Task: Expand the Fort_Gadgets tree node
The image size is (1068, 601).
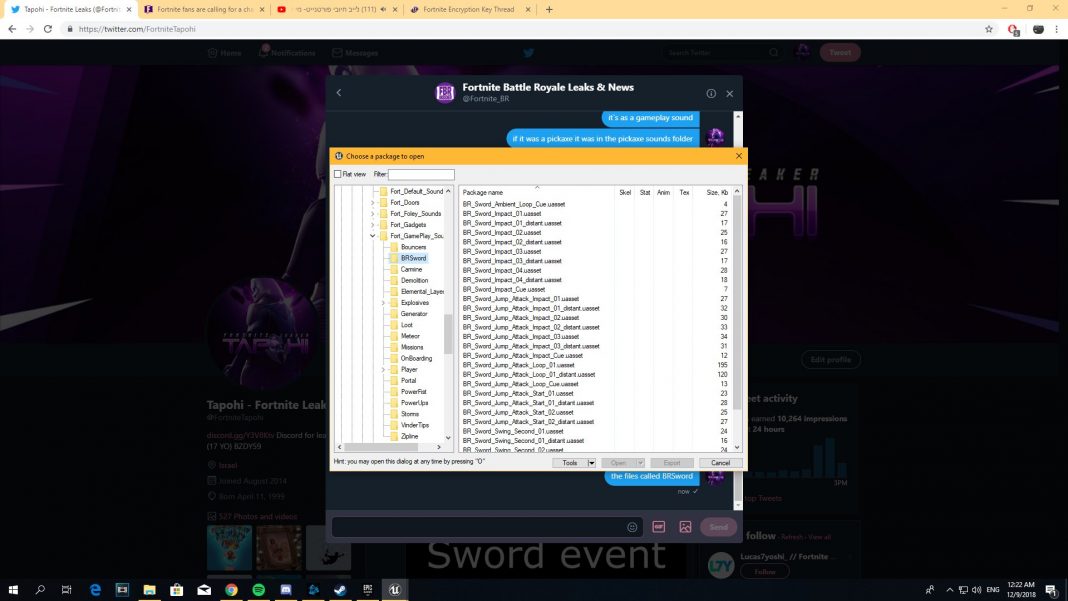Action: click(373, 225)
